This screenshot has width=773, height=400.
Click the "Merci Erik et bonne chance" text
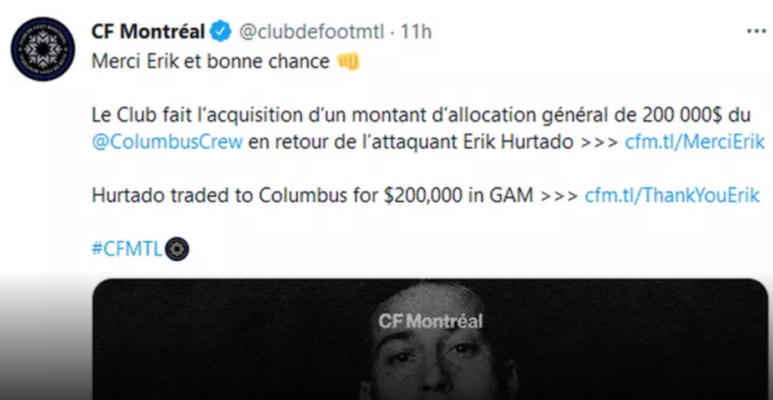(210, 62)
